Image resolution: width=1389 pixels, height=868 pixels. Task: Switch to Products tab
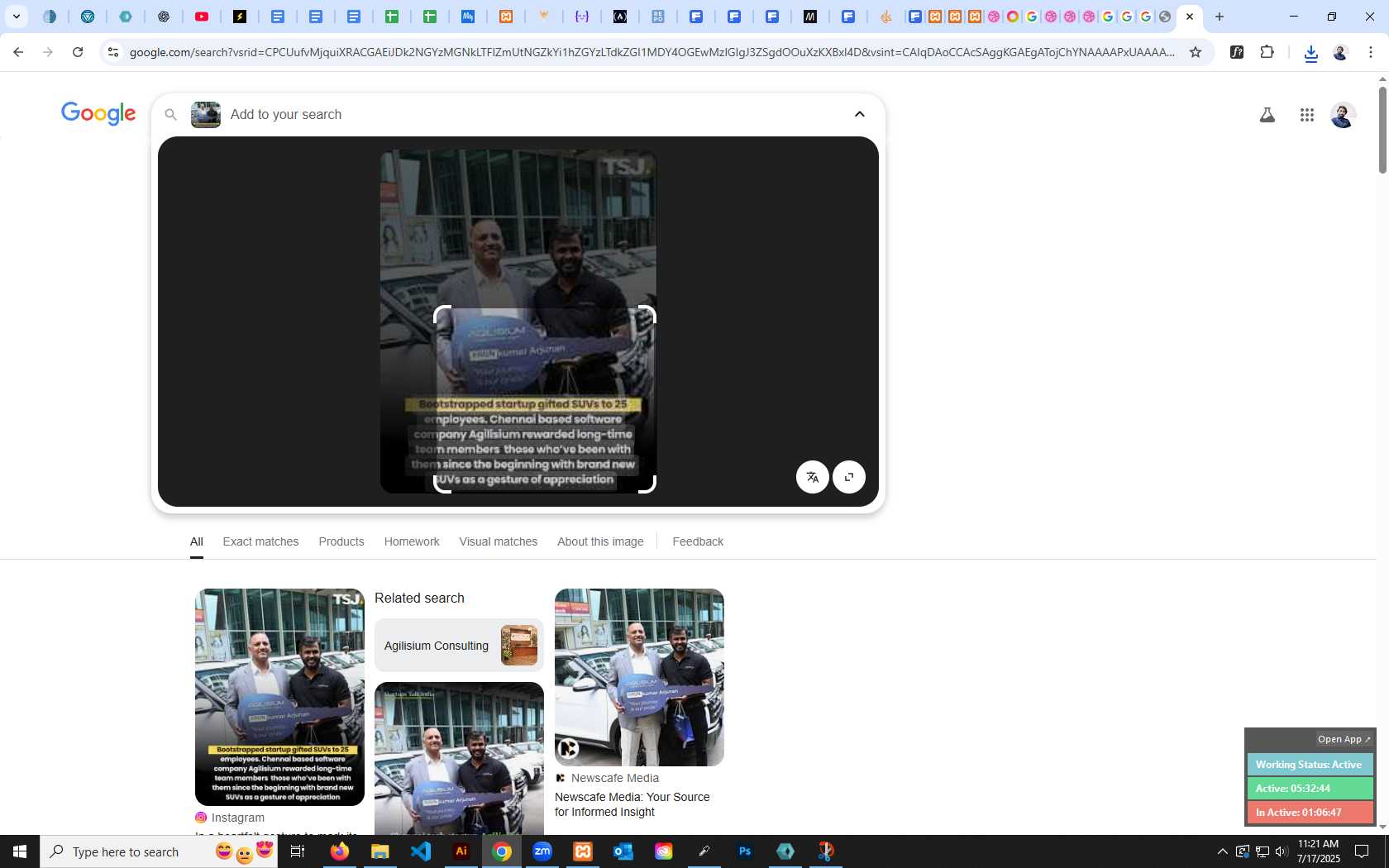click(x=341, y=541)
